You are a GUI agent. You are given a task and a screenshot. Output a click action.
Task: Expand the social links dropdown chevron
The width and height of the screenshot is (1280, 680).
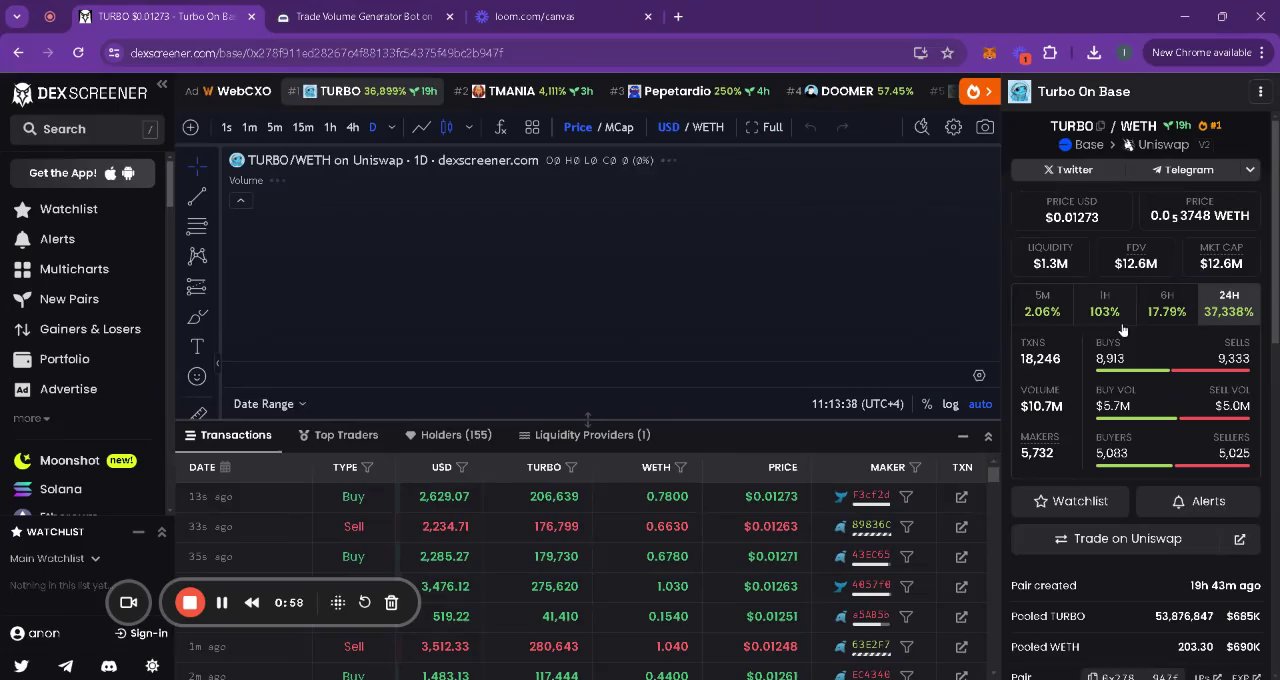[1249, 170]
